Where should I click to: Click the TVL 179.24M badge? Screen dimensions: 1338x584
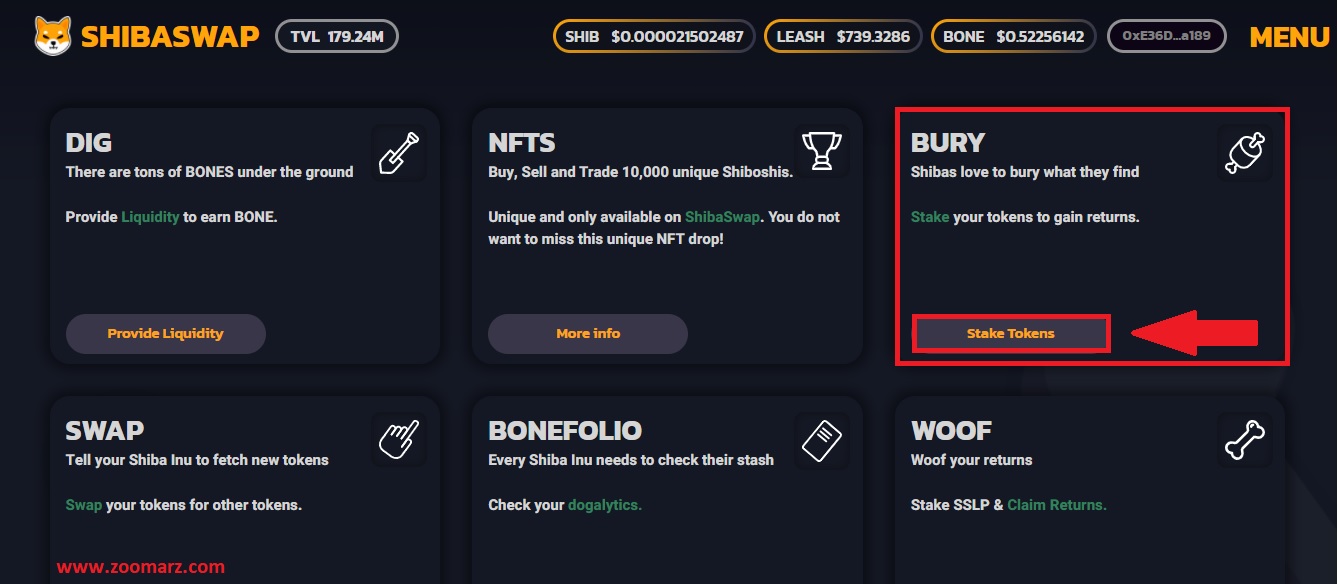337,36
